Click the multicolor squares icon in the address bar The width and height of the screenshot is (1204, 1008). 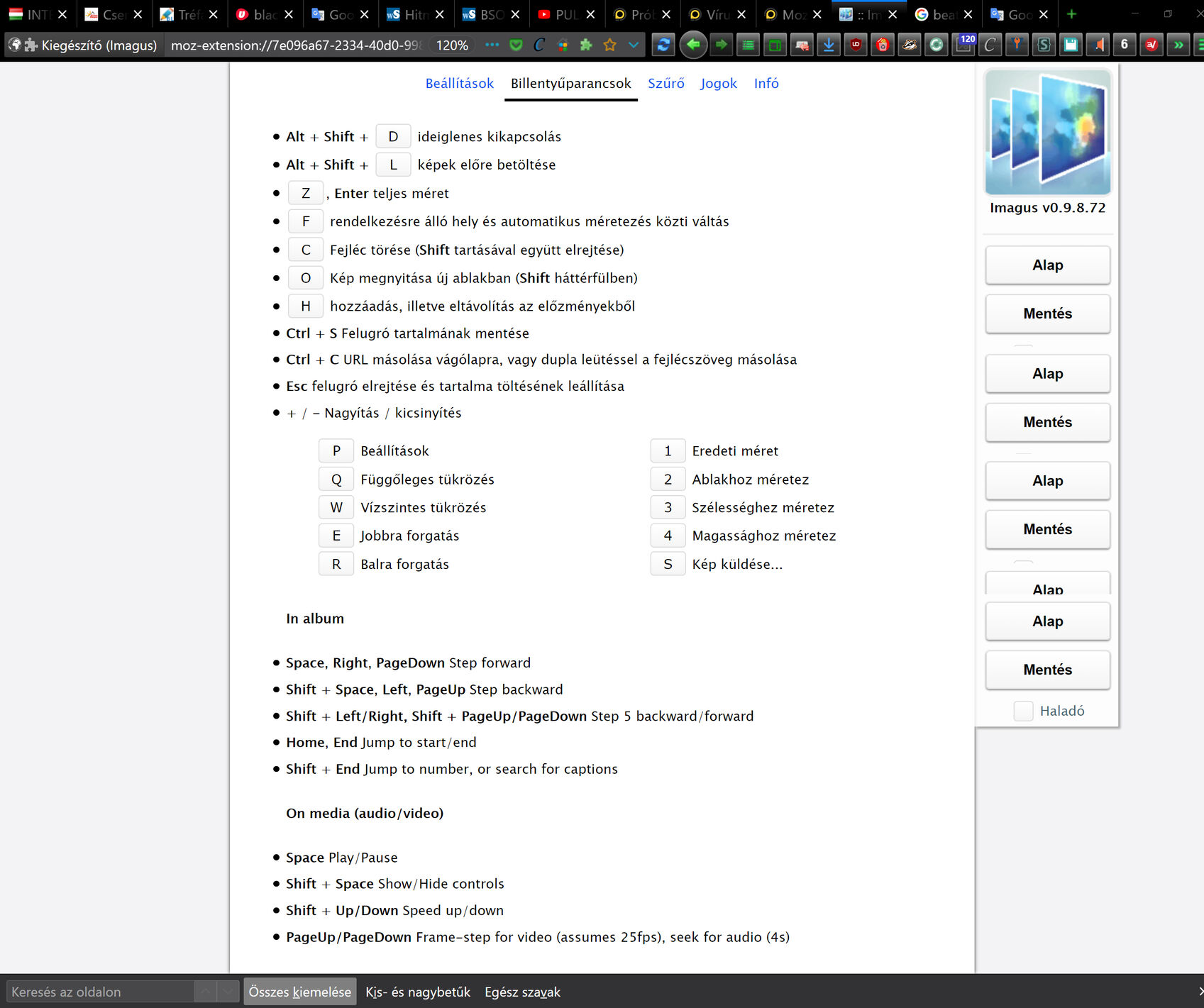[x=563, y=45]
